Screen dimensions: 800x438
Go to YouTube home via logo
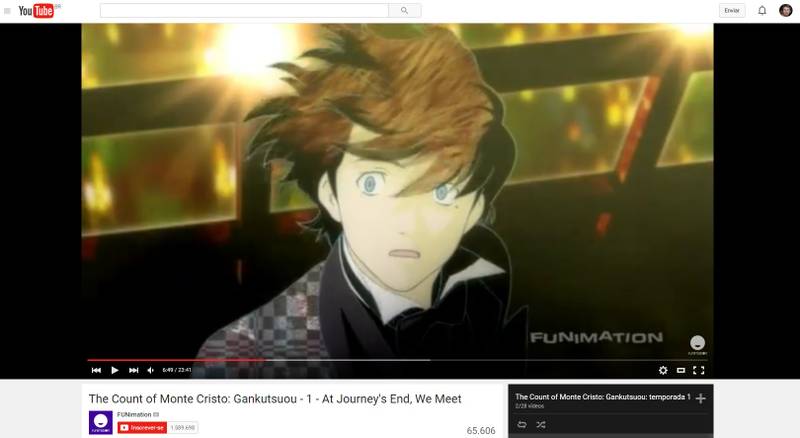[36, 10]
